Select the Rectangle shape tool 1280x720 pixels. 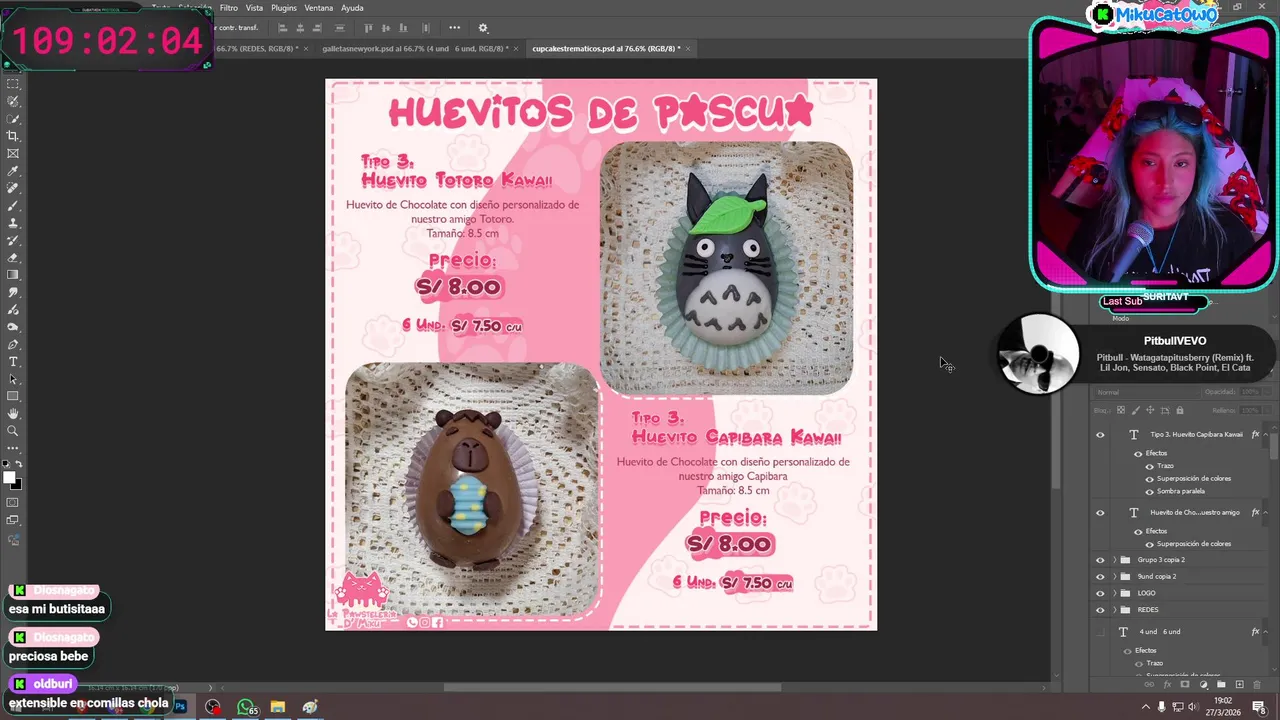[13, 396]
